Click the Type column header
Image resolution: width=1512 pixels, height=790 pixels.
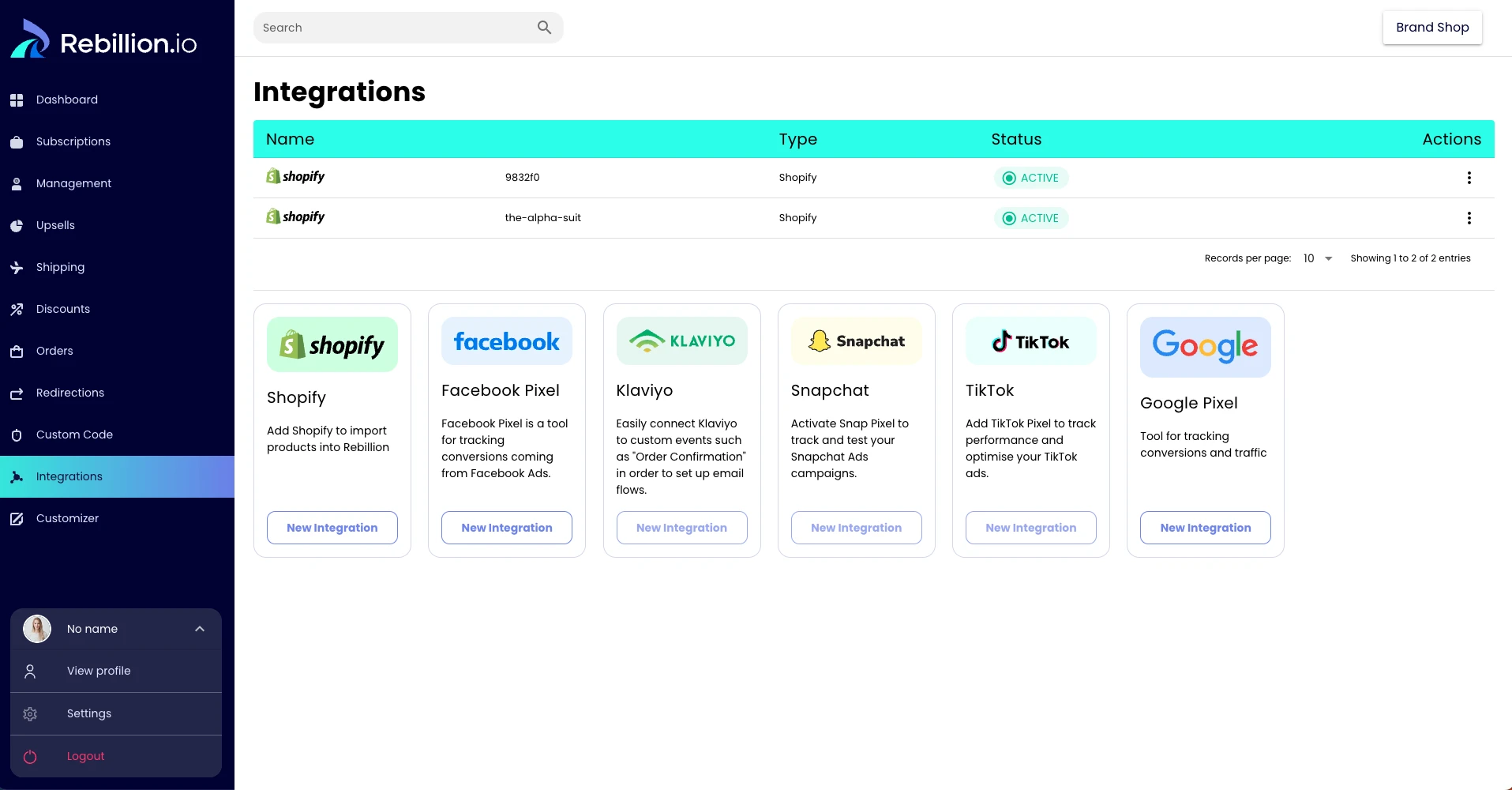tap(798, 139)
